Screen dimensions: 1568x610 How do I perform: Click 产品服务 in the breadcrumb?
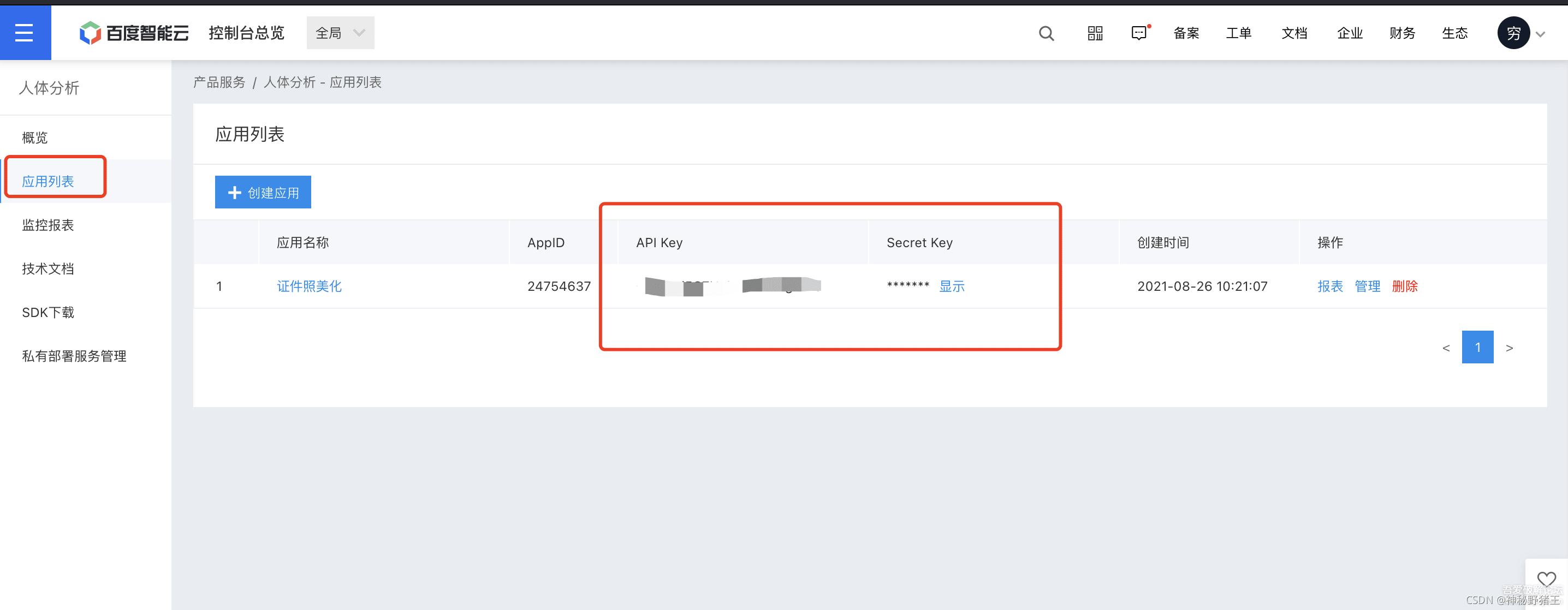(x=219, y=82)
